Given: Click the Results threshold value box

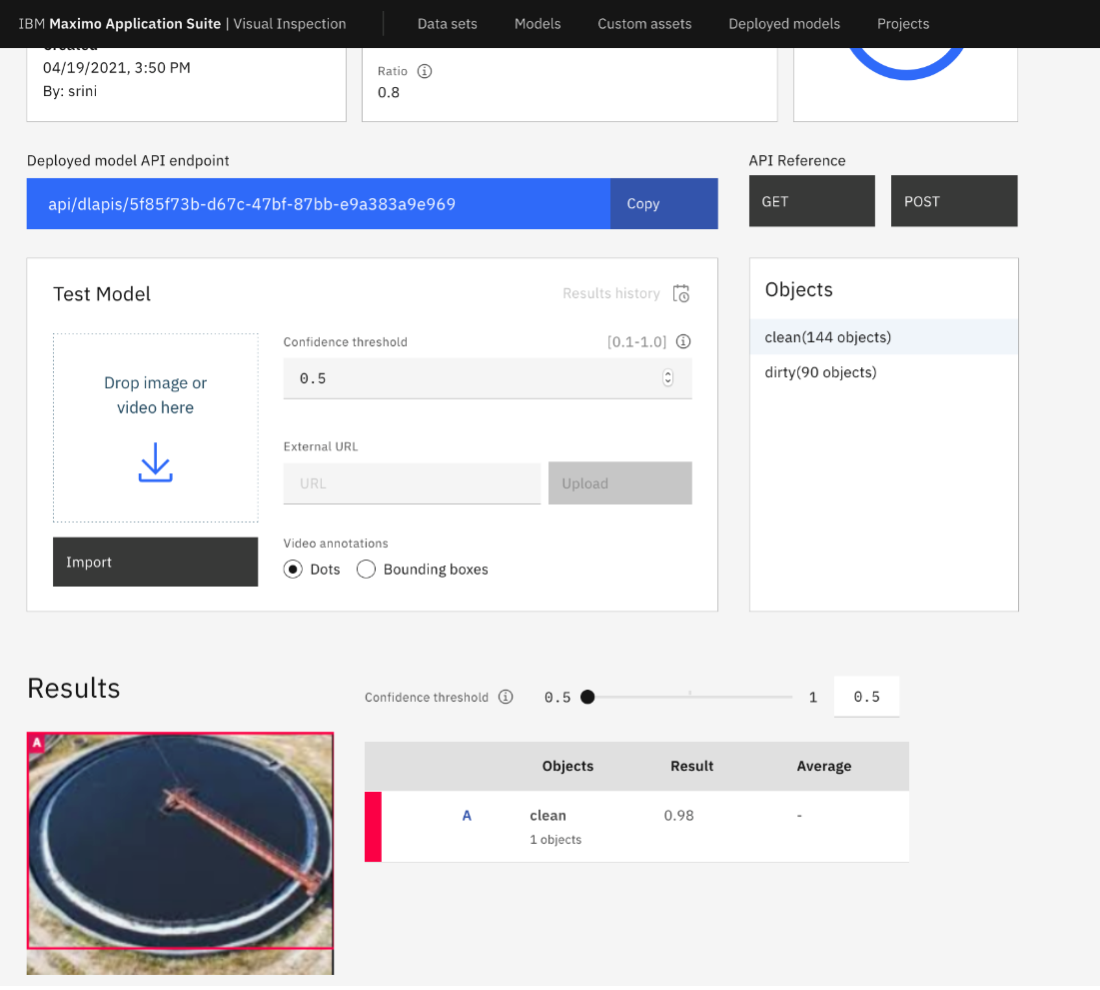Looking at the screenshot, I should (x=866, y=697).
